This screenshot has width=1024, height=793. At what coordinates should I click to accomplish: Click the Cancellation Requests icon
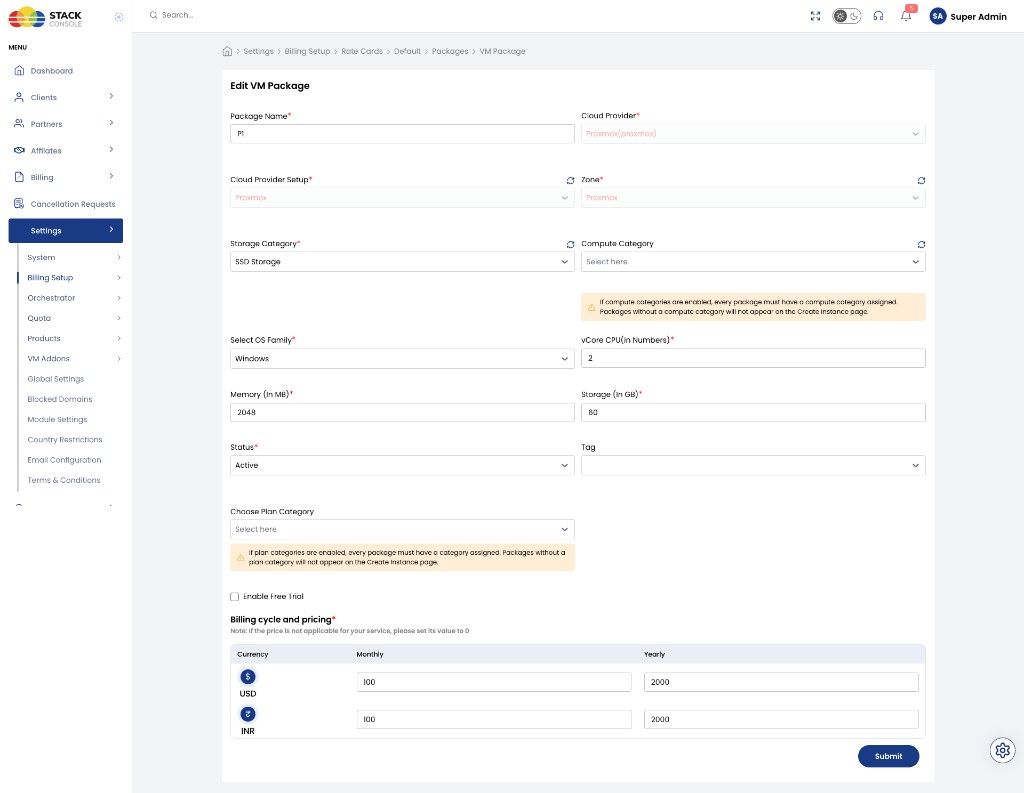tap(19, 204)
